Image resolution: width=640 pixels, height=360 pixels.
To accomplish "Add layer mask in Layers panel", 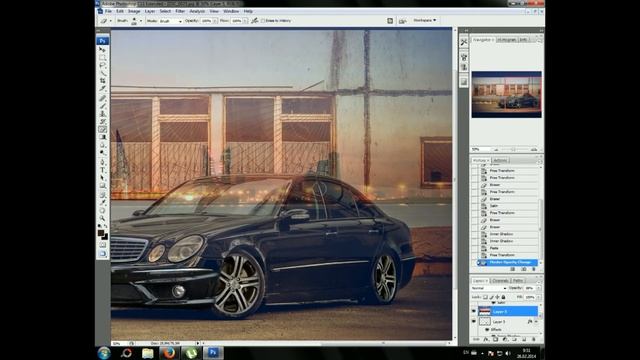I will [495, 339].
